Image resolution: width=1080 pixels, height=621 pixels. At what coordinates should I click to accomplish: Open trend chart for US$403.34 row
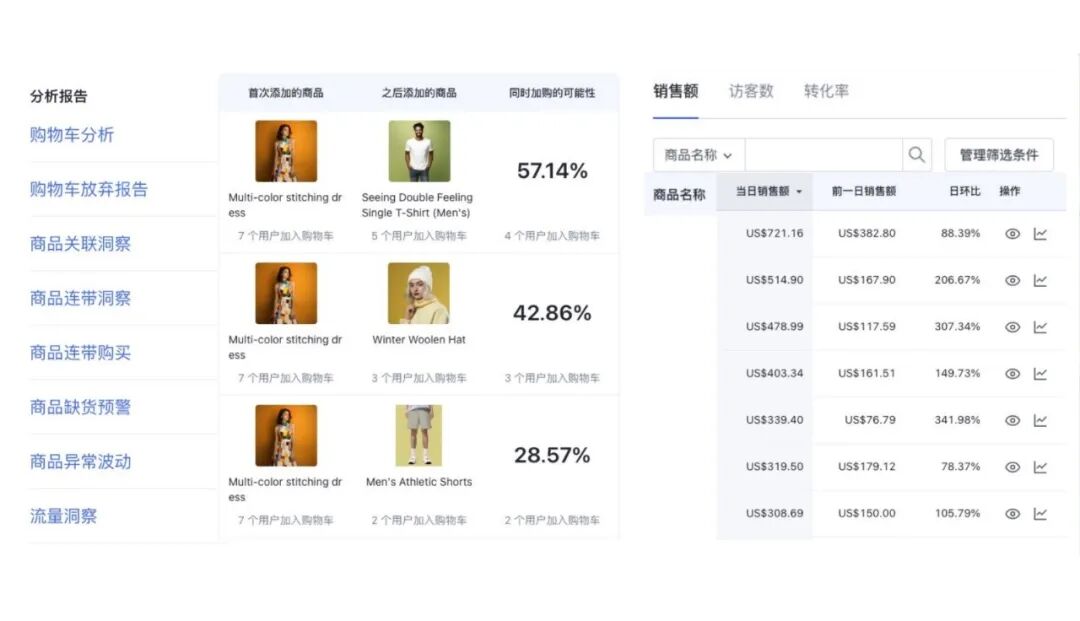point(1040,374)
